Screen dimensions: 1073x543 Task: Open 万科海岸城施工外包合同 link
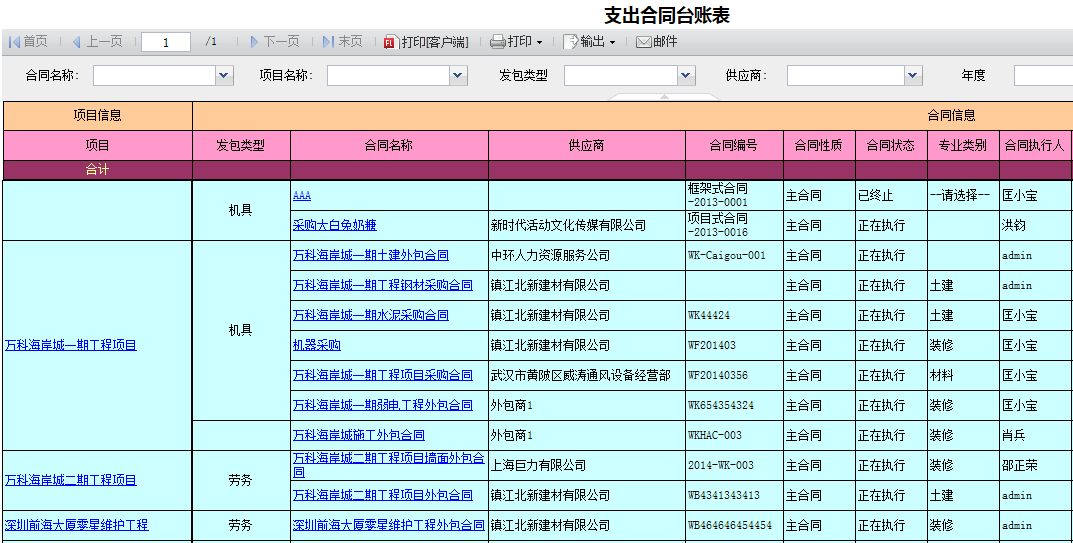point(359,435)
